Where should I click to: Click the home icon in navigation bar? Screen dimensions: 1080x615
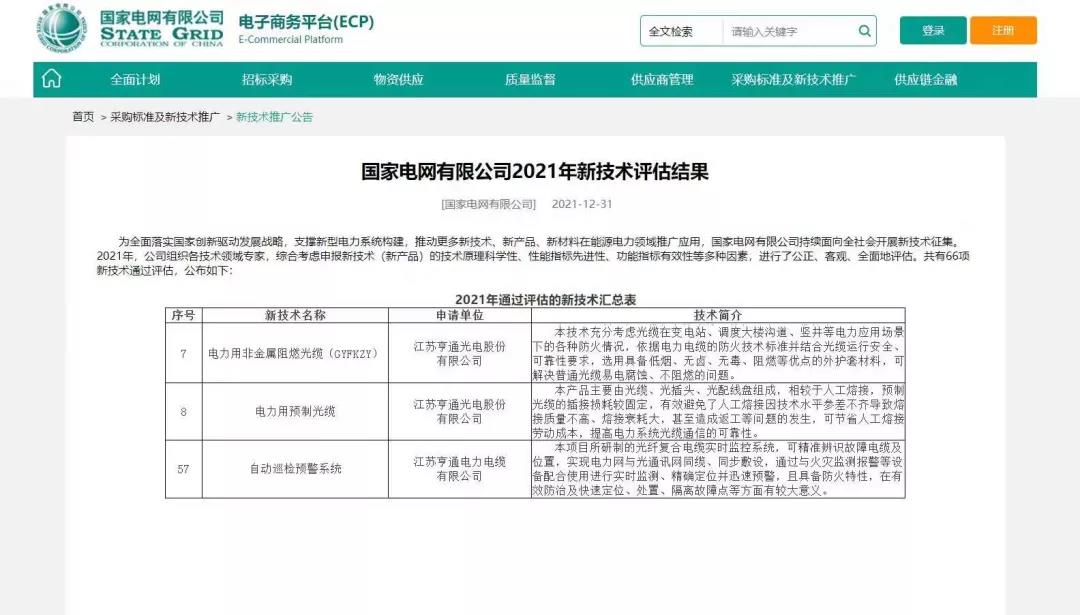click(51, 79)
